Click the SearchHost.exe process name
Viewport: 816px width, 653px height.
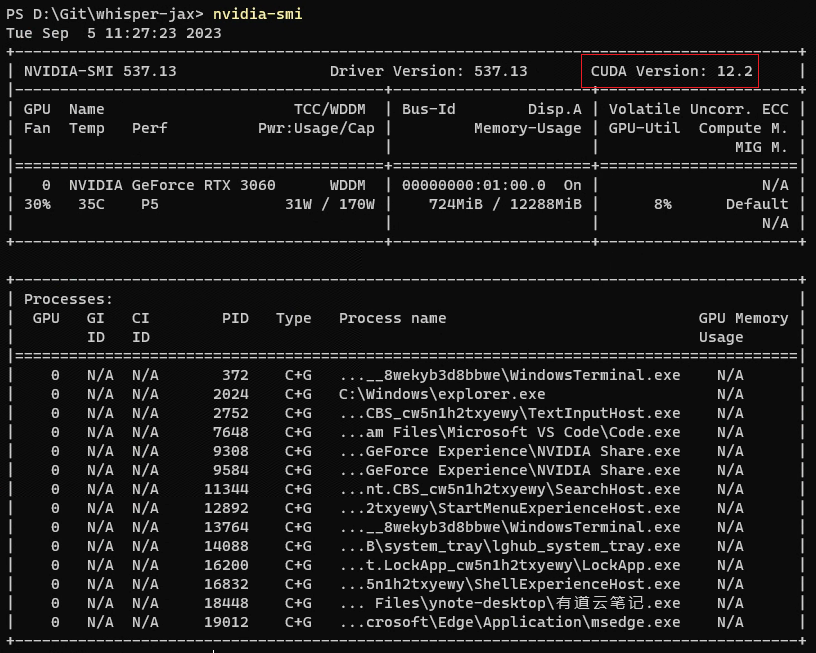(509, 490)
